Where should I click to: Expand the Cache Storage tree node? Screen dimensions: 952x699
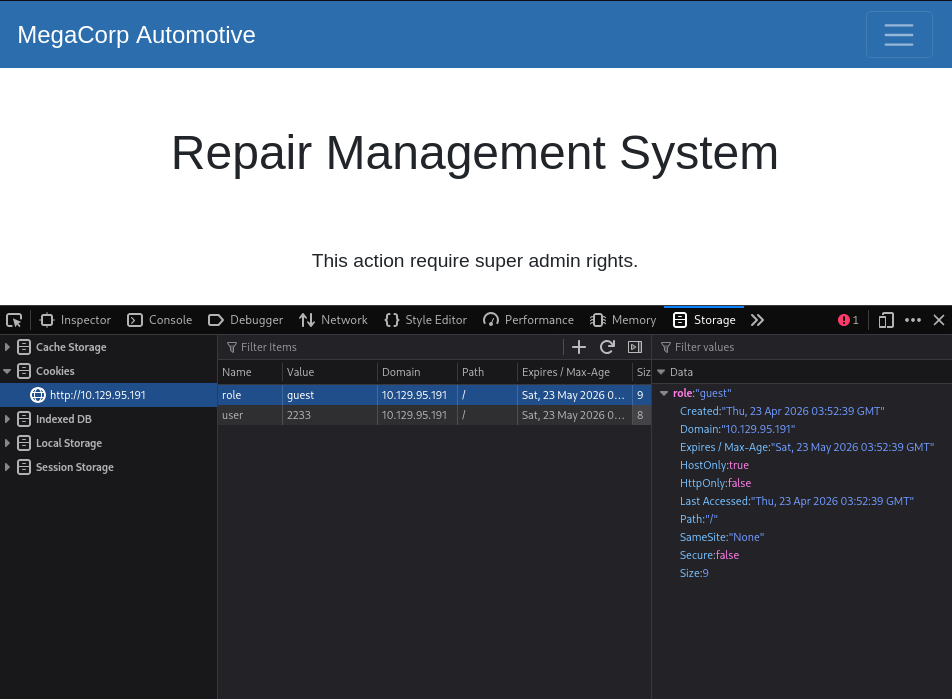tap(7, 347)
